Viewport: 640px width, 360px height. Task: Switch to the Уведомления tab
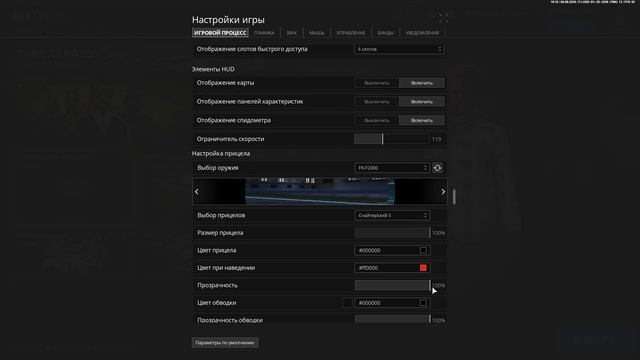point(422,33)
